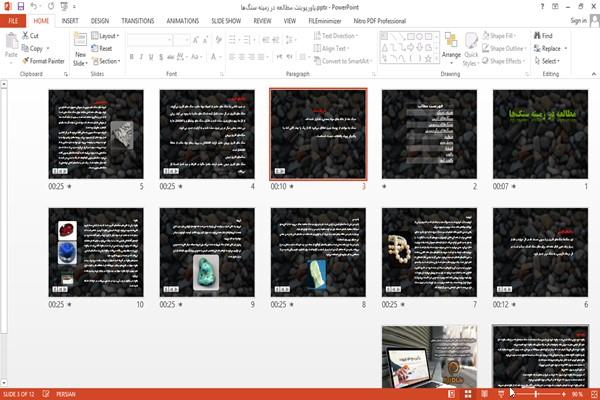Click the Undo icon in the title bar
Screen dimensions: 600x400
34,7
